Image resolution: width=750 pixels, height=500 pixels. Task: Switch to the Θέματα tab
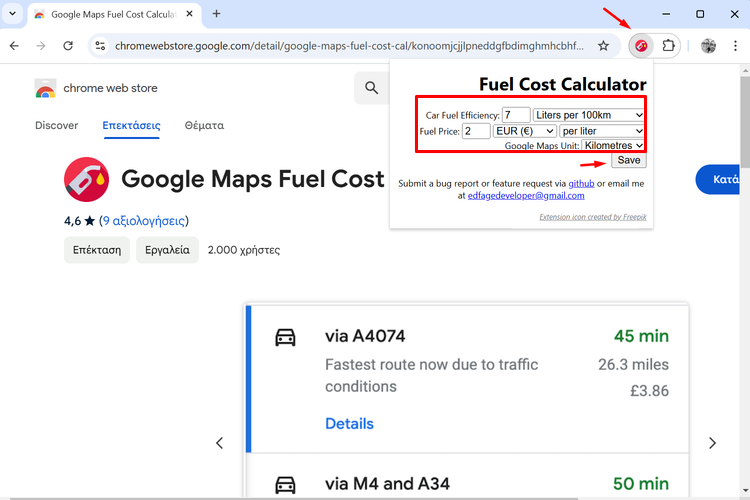(204, 125)
